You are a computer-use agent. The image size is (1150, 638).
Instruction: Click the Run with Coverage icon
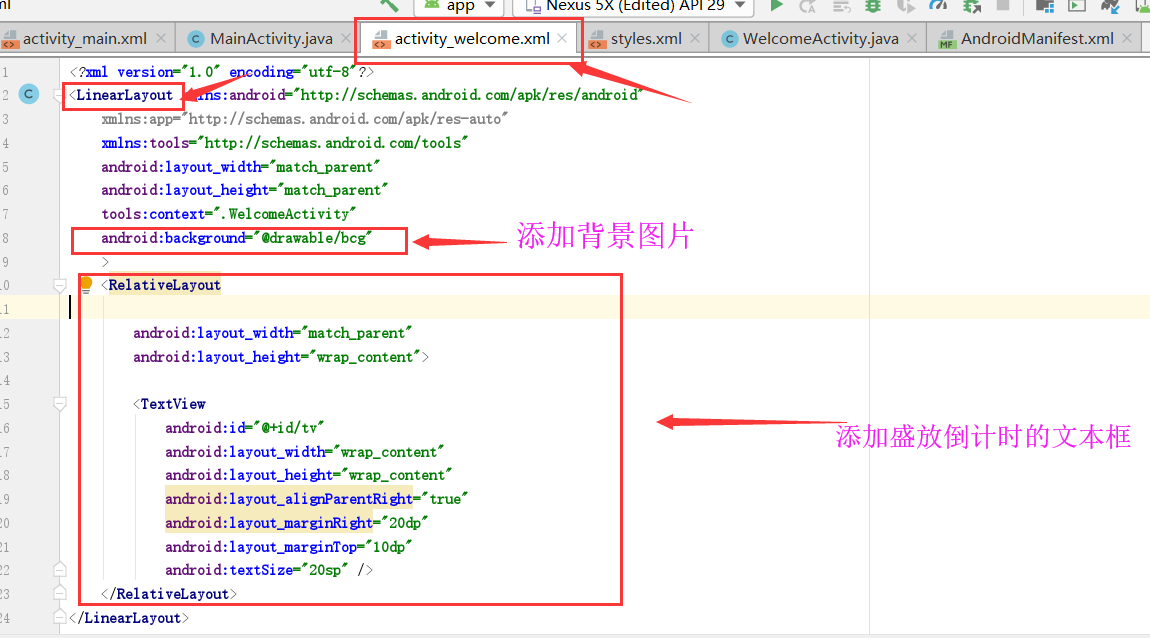pyautogui.click(x=906, y=6)
